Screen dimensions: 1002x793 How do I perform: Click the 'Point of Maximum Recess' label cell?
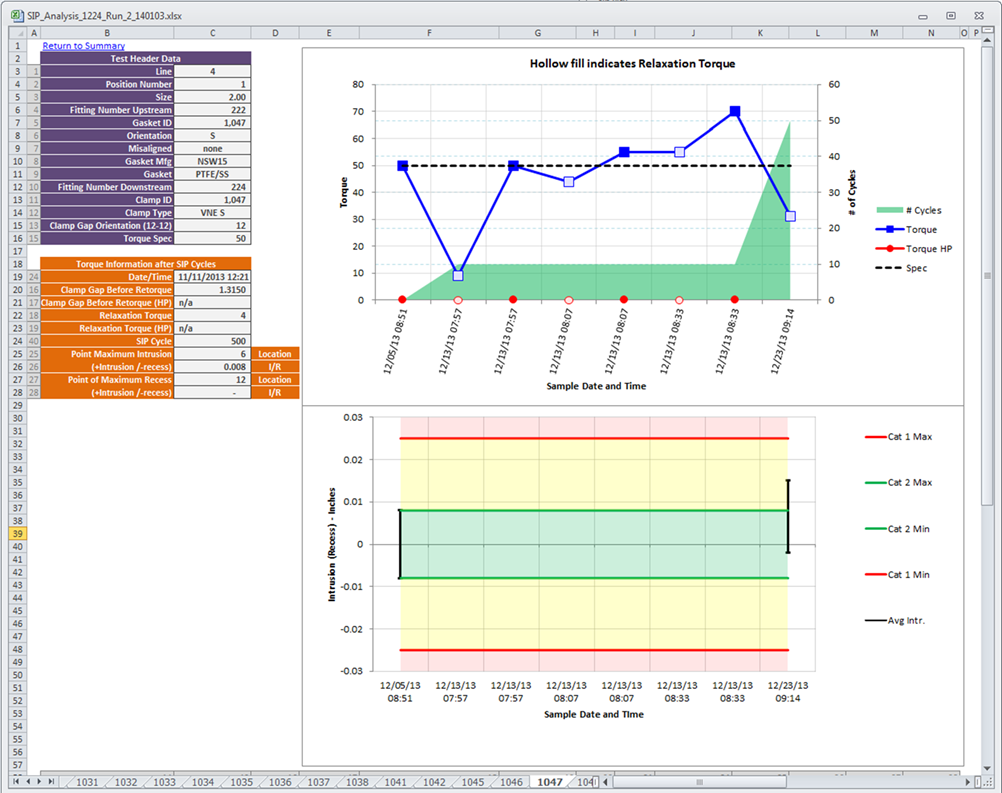click(x=107, y=380)
